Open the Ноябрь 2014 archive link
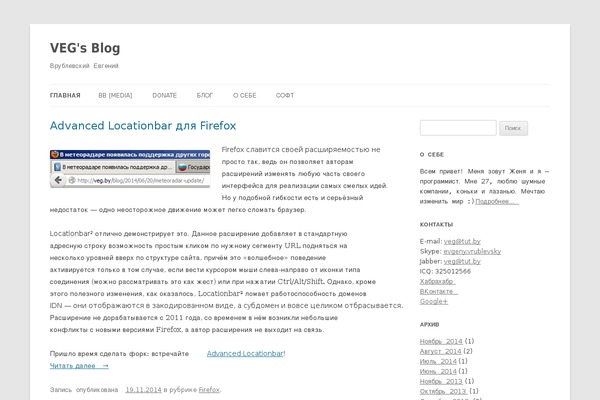 pyautogui.click(x=441, y=341)
